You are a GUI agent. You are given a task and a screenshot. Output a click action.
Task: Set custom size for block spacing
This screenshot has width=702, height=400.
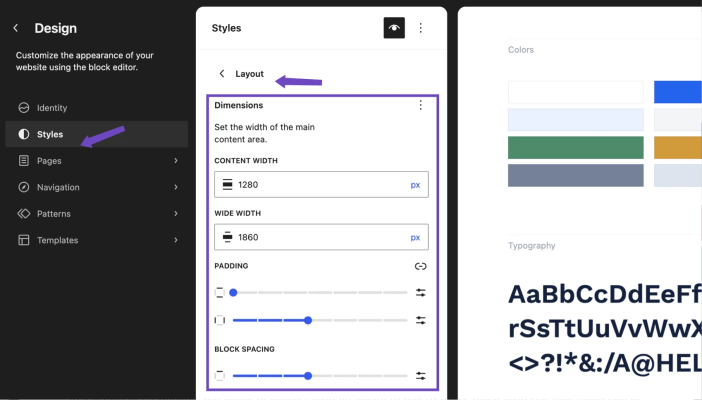click(420, 376)
